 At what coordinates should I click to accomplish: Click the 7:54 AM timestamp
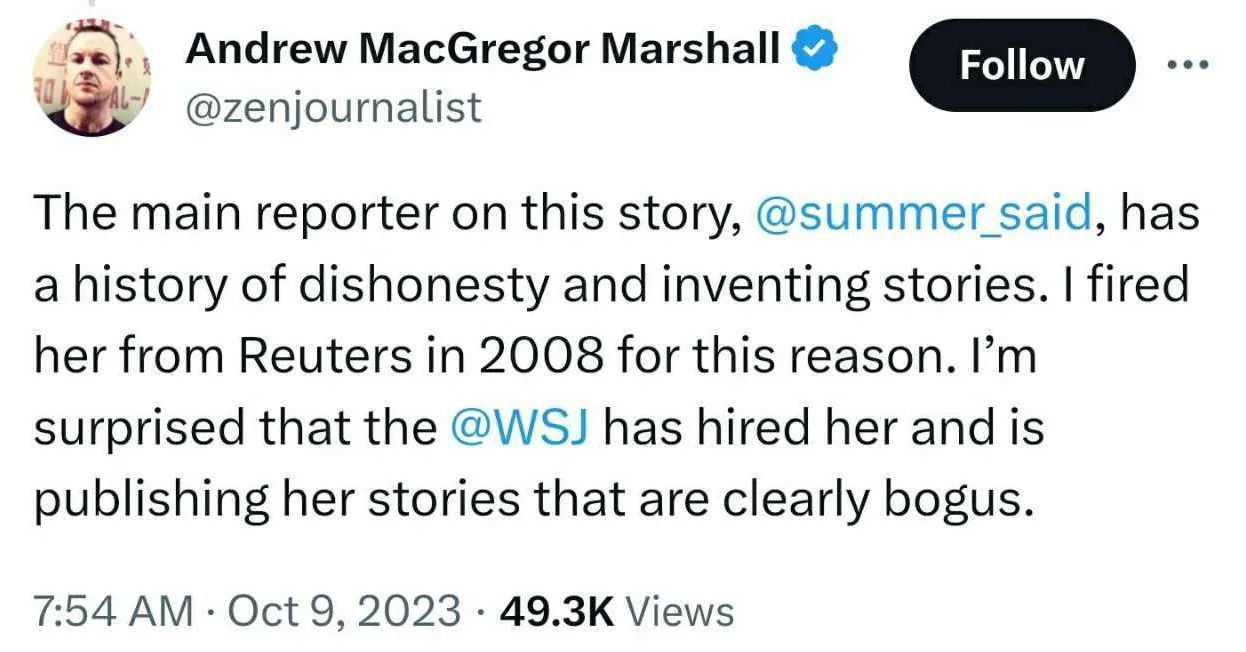click(x=111, y=610)
